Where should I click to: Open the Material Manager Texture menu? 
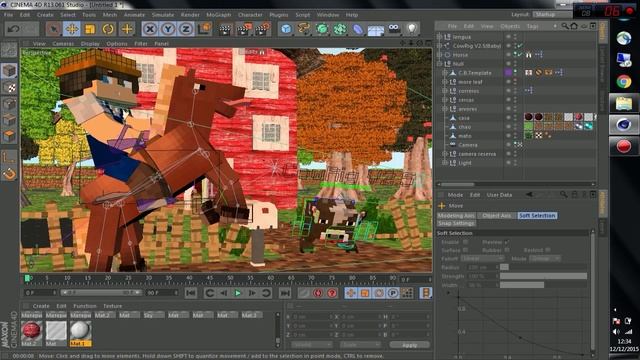112,306
